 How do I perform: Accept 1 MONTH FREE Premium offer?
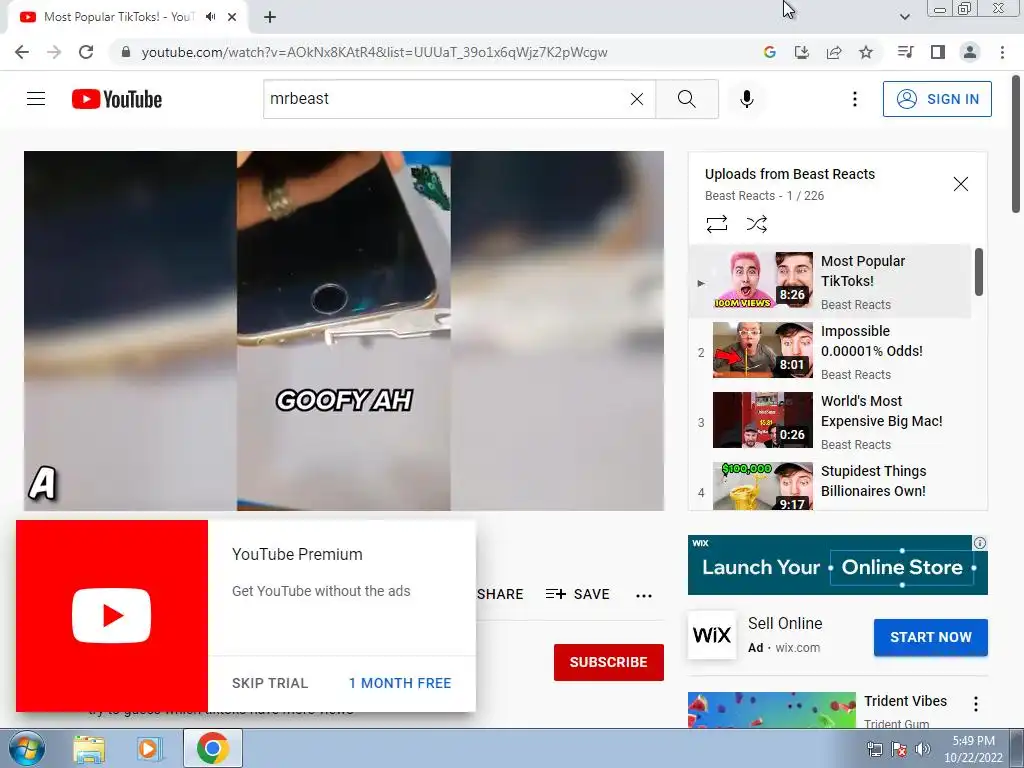coord(400,683)
